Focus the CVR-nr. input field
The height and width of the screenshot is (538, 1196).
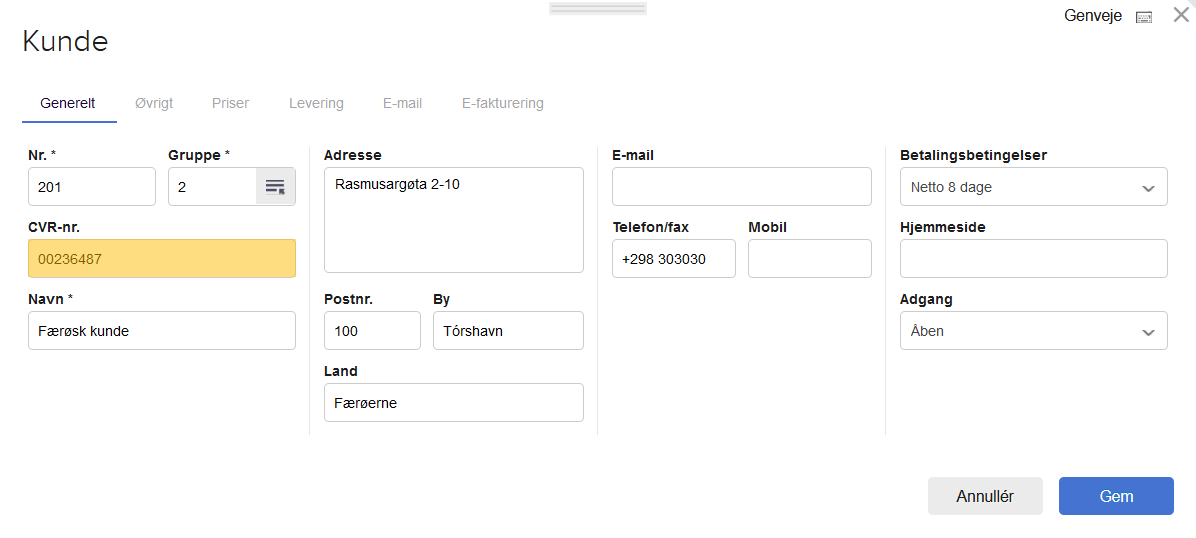pos(162,259)
